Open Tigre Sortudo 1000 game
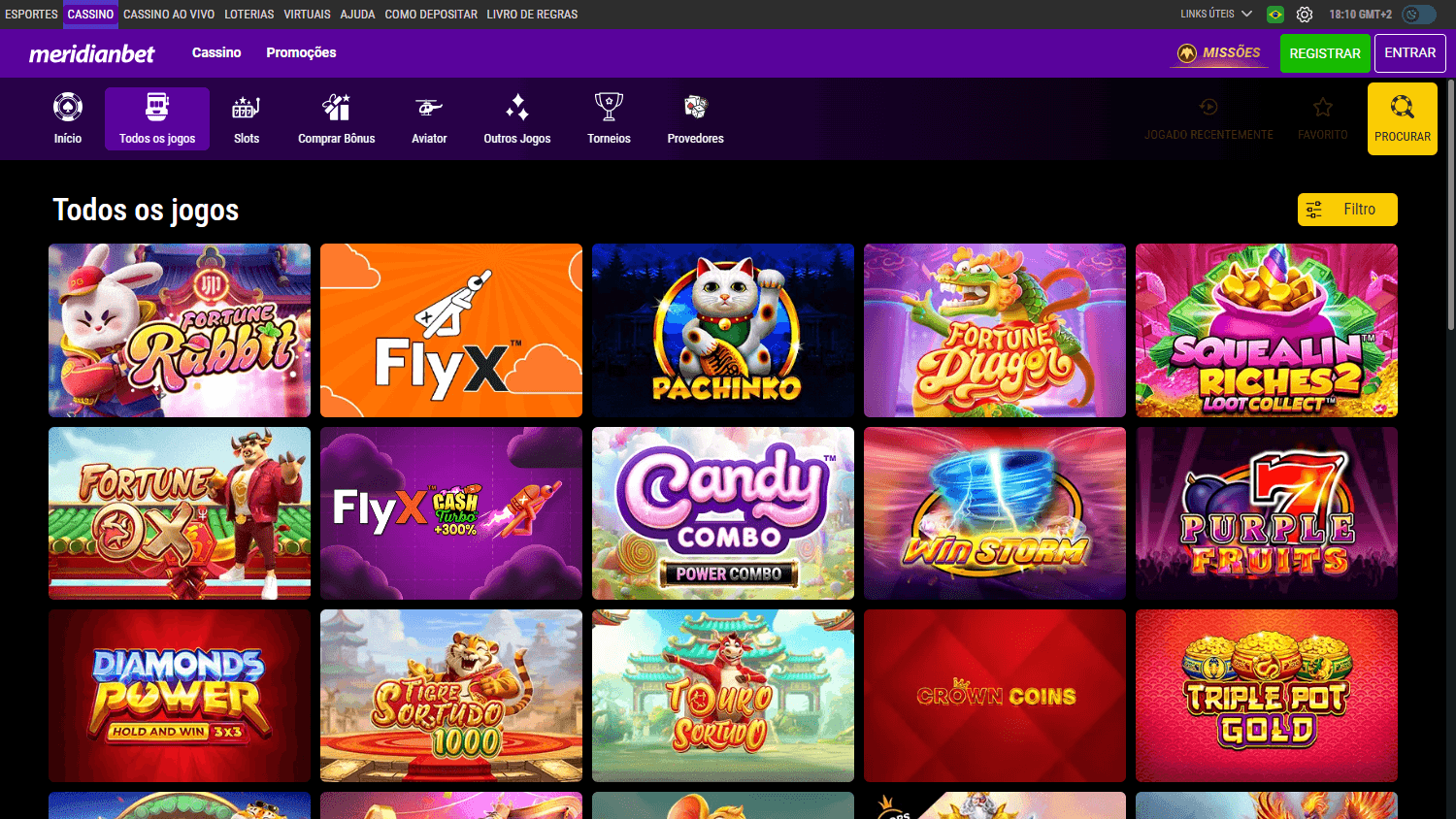 point(451,696)
